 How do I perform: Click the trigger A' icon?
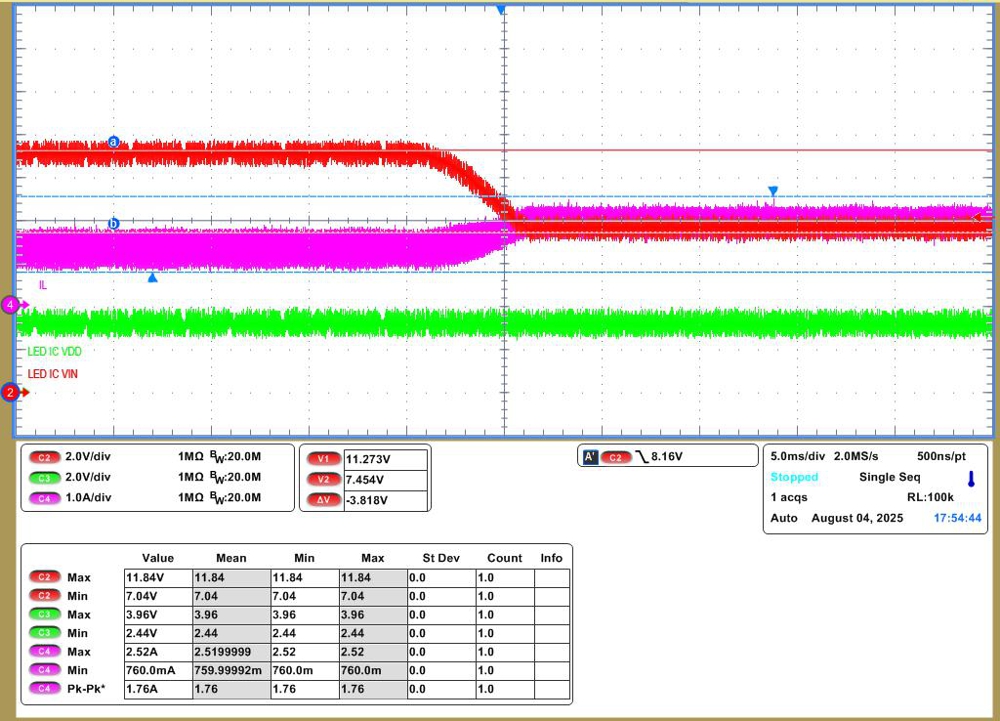[x=590, y=457]
